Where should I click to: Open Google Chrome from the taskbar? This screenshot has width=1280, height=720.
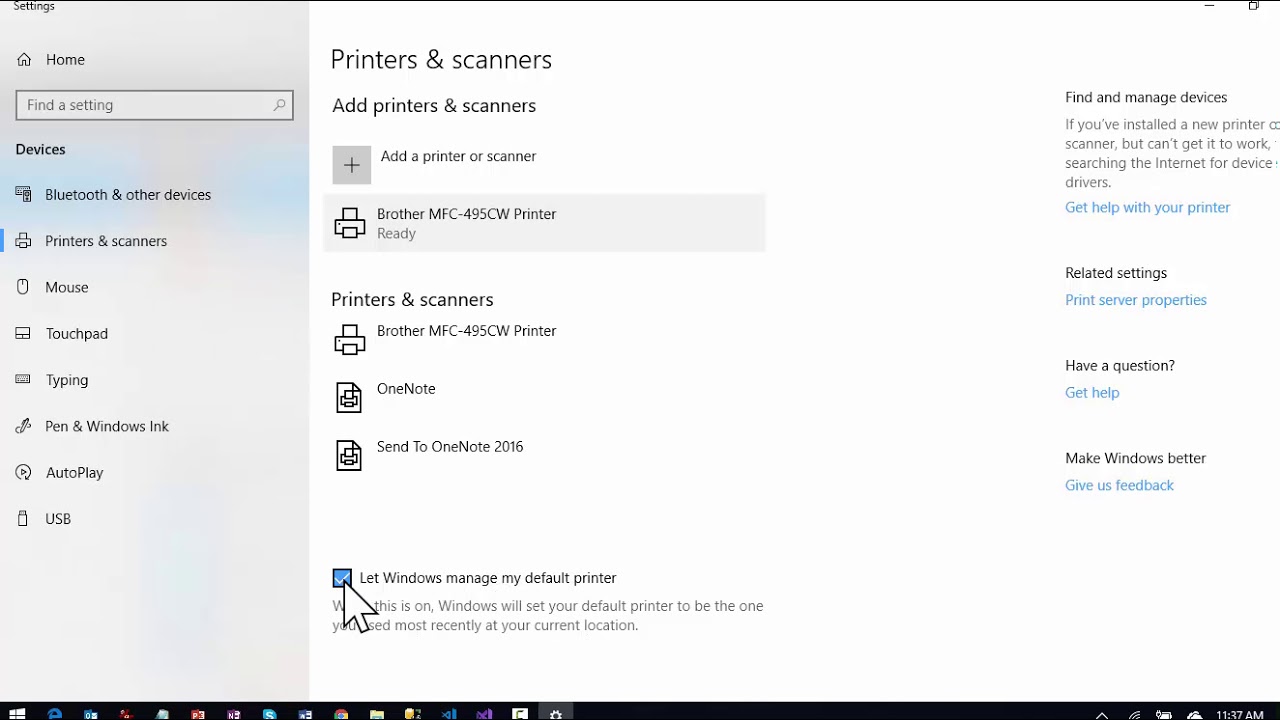click(x=341, y=714)
